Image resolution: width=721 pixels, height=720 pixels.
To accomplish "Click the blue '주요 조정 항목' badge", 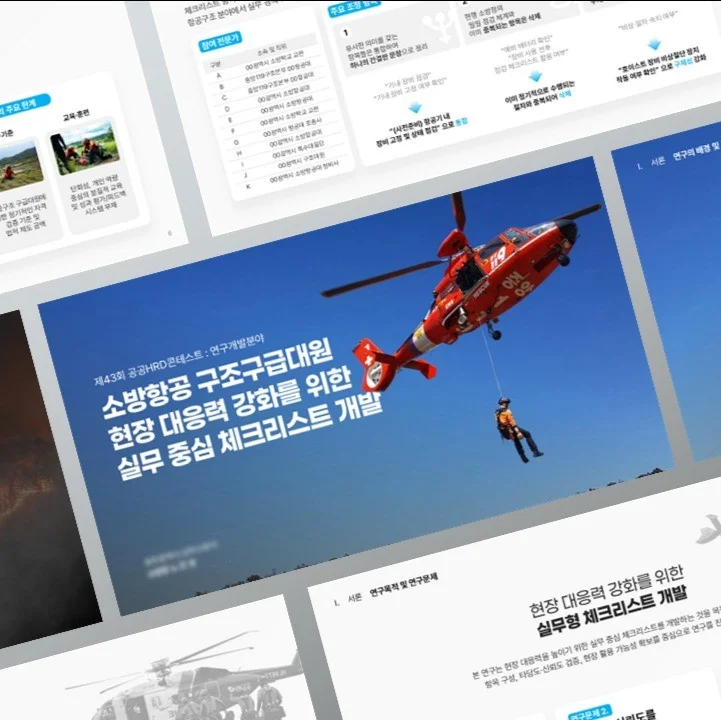I will [353, 8].
